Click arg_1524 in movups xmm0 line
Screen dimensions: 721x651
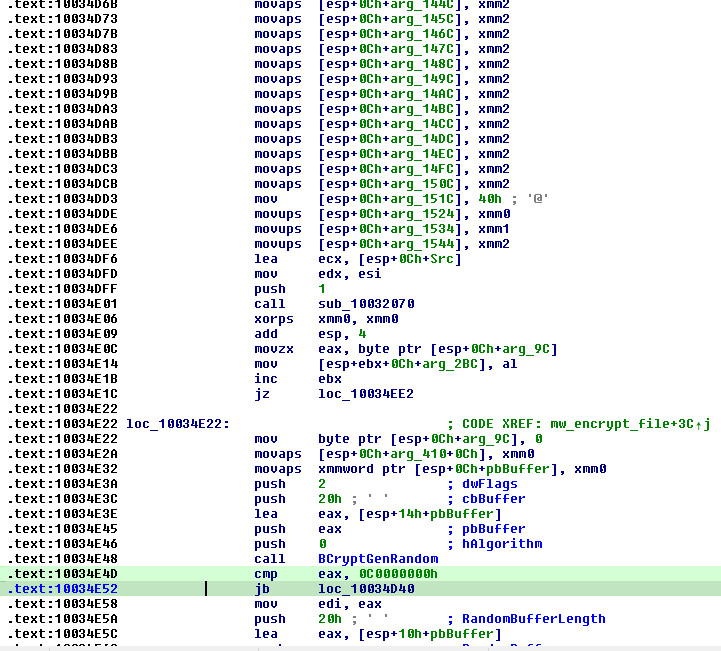422,214
